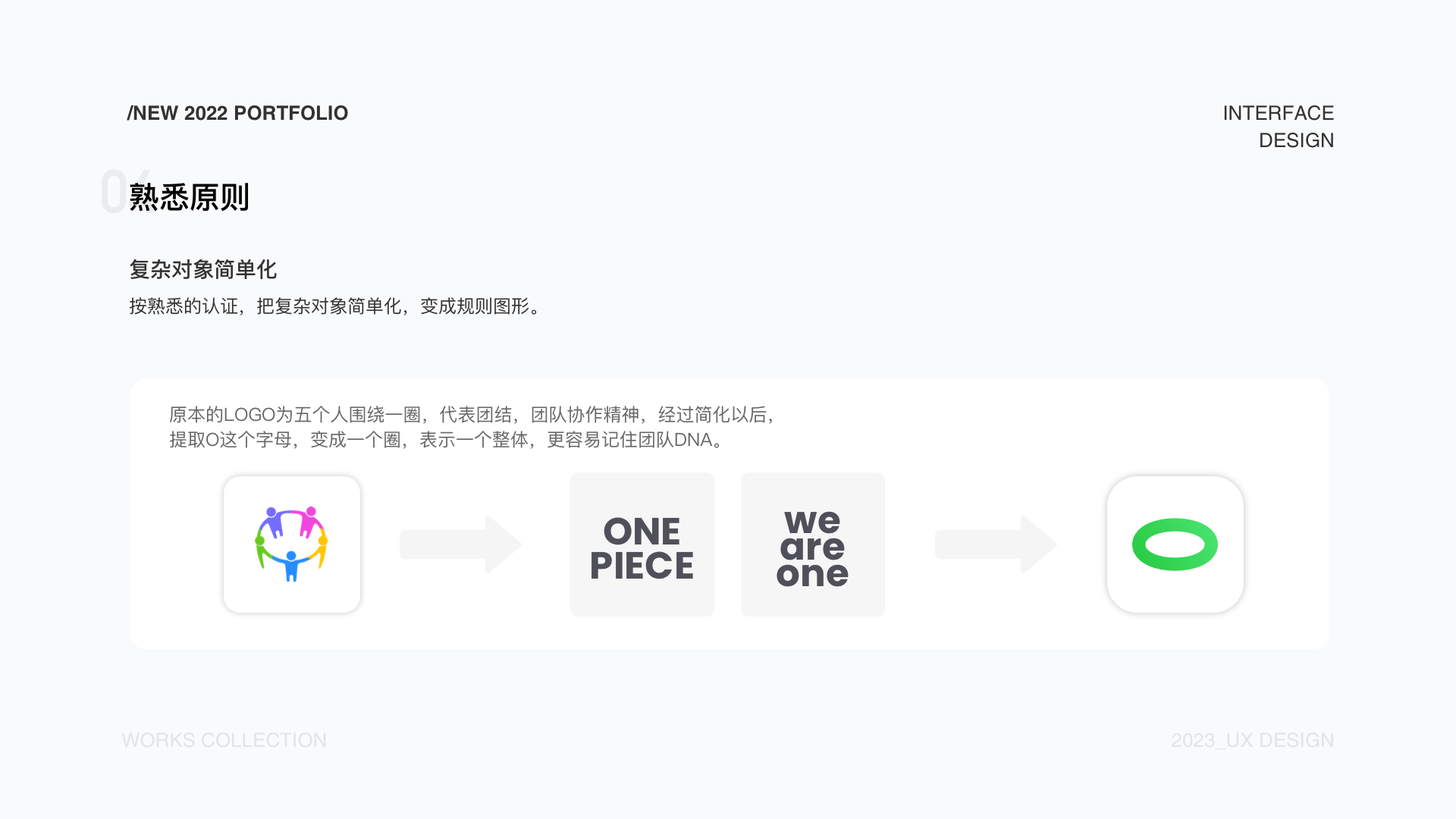
Task: Click the word DESIGN at top right
Action: pos(1297,140)
